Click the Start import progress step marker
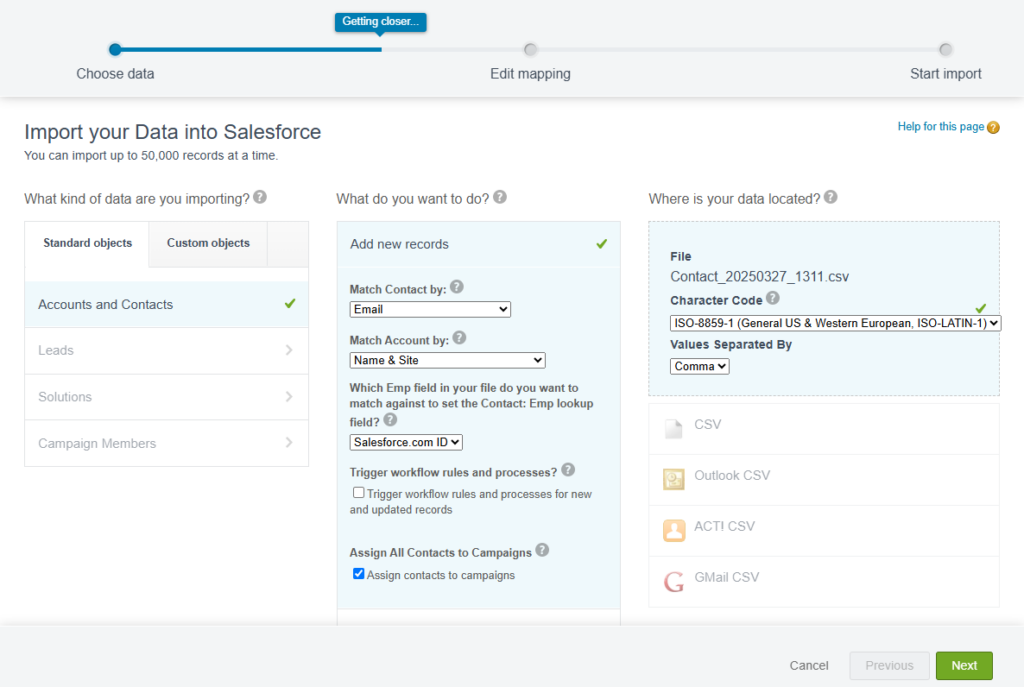Viewport: 1024px width, 687px height. (946, 49)
